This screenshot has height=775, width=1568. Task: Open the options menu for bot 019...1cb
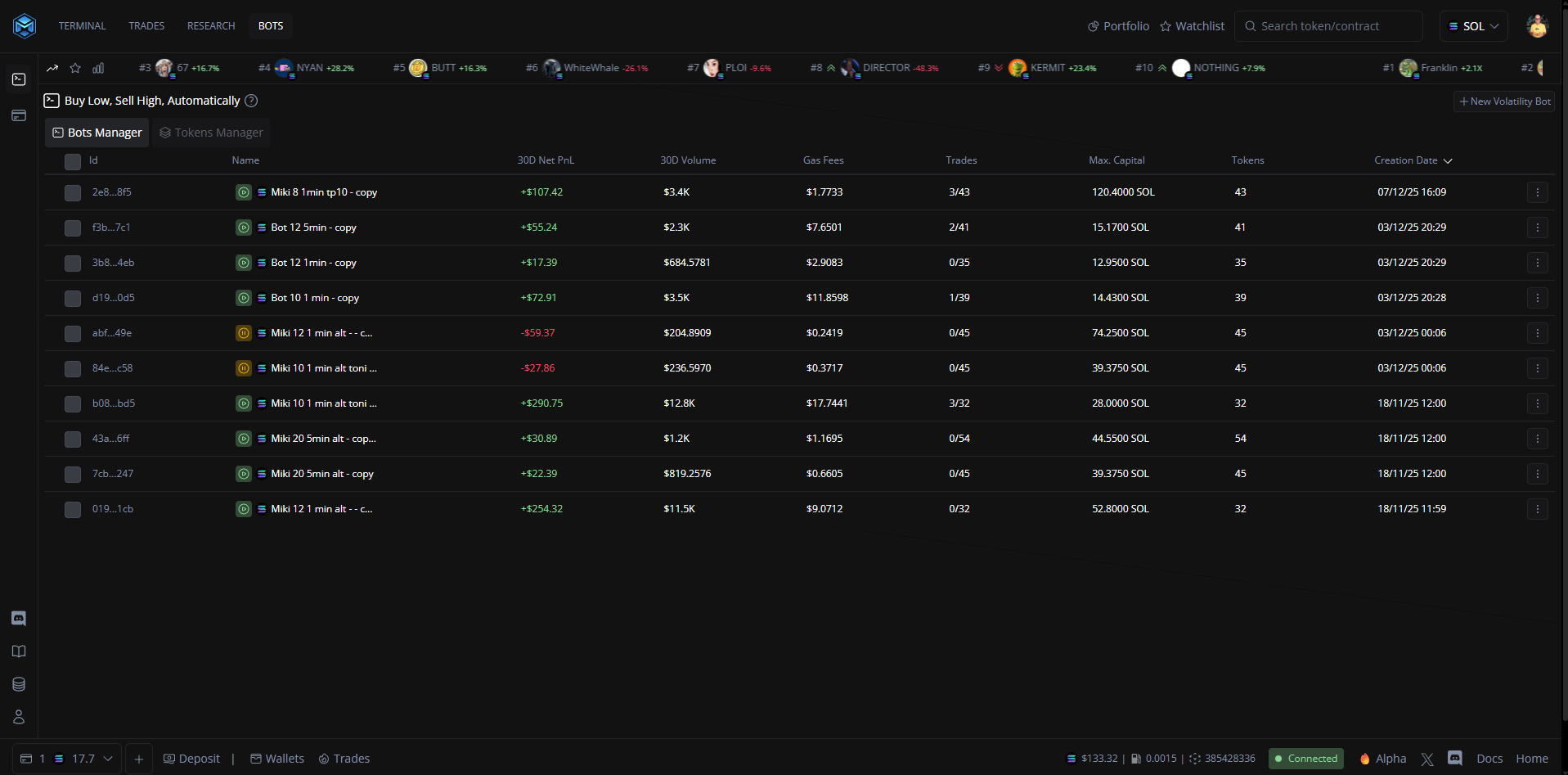click(1537, 509)
